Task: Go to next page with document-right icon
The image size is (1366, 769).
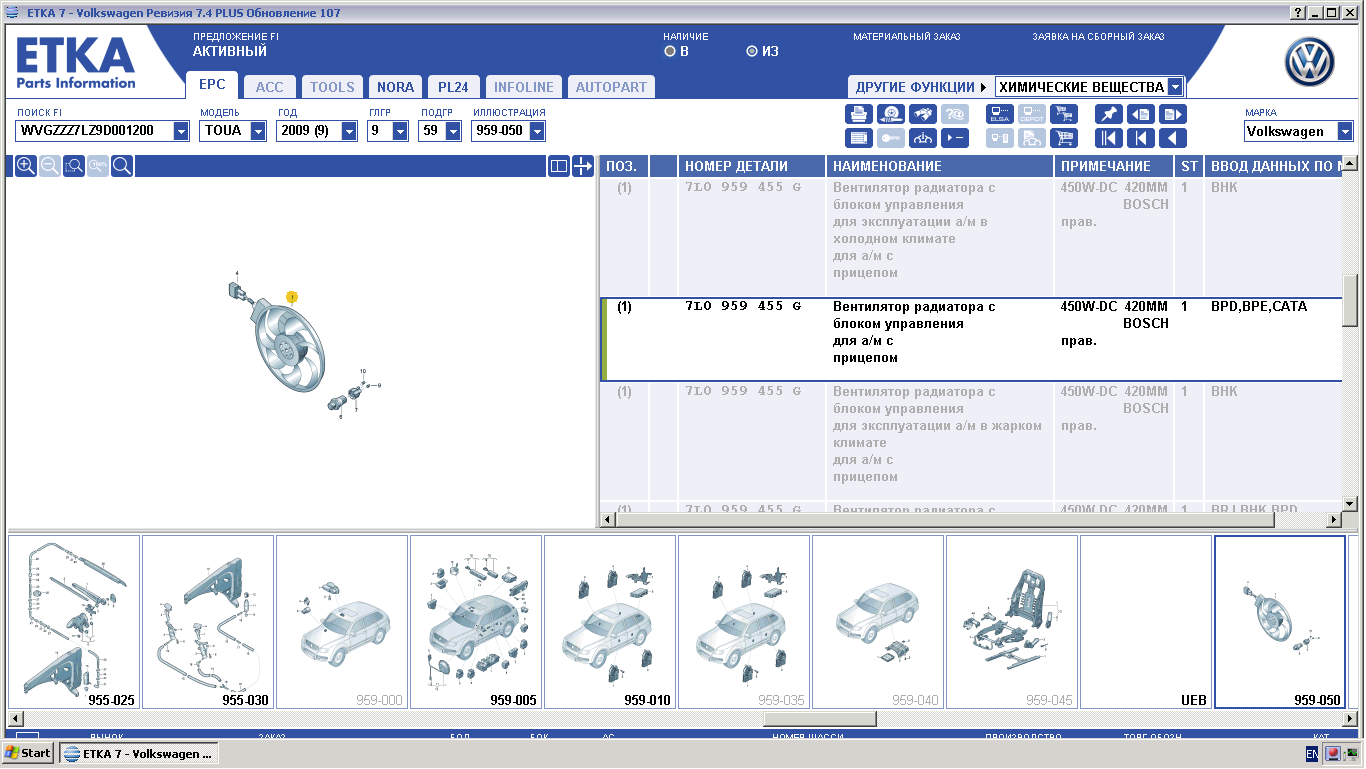Action: click(1173, 114)
